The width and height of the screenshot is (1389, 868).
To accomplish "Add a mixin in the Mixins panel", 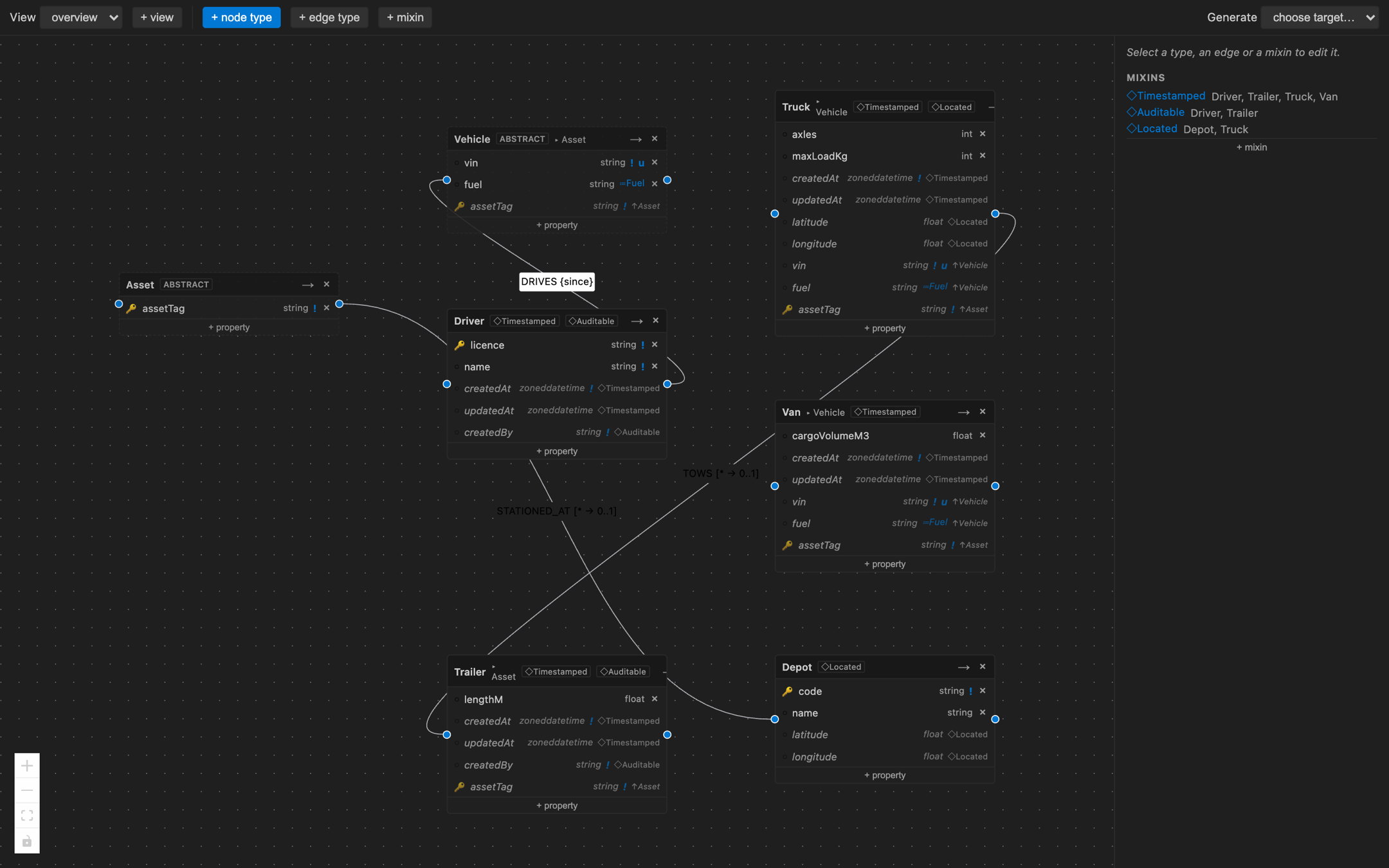I will [1251, 147].
